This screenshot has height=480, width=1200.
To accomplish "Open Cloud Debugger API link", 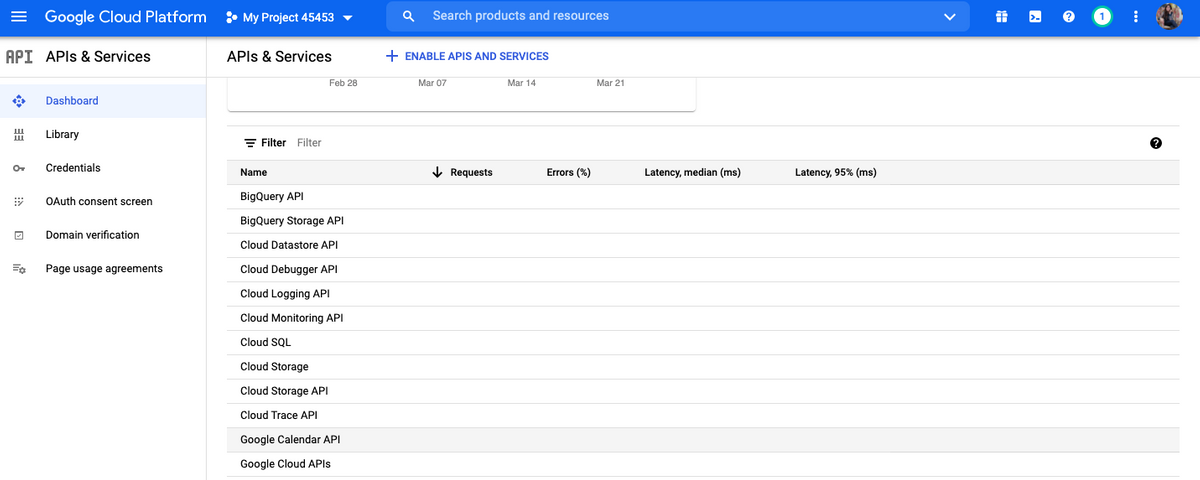I will coord(289,270).
